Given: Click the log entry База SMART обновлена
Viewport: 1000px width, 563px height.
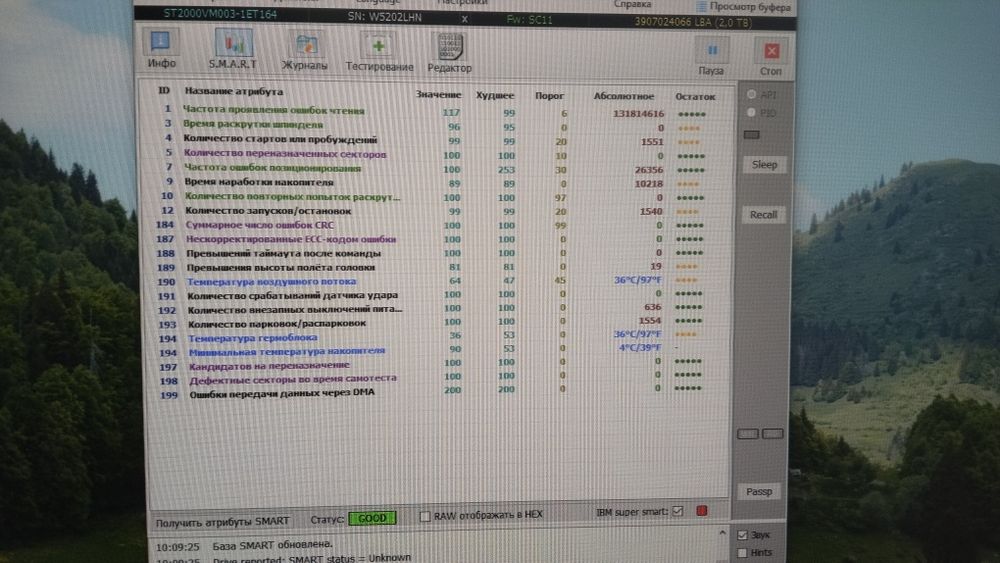Looking at the screenshot, I should [273, 545].
